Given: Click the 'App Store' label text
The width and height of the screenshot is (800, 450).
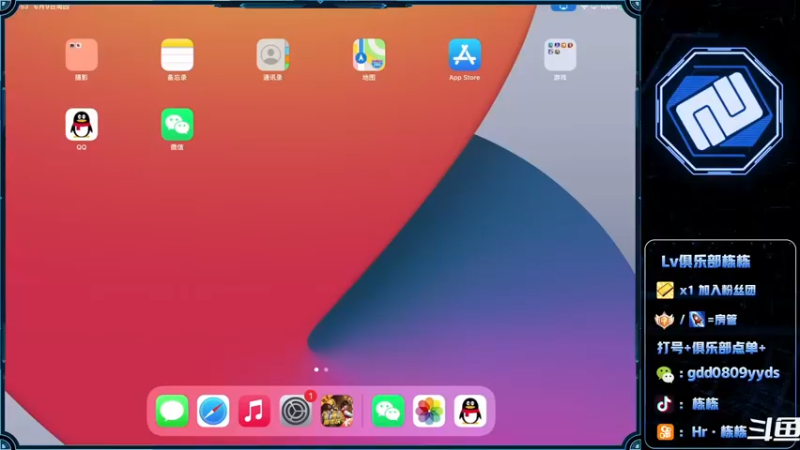Looking at the screenshot, I should tap(464, 78).
